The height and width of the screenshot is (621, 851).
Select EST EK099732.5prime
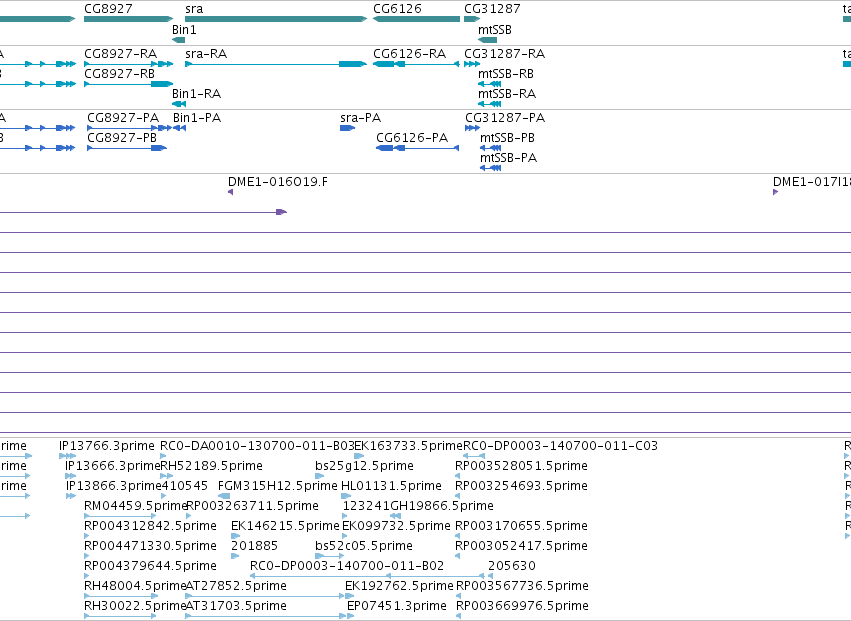click(x=345, y=536)
